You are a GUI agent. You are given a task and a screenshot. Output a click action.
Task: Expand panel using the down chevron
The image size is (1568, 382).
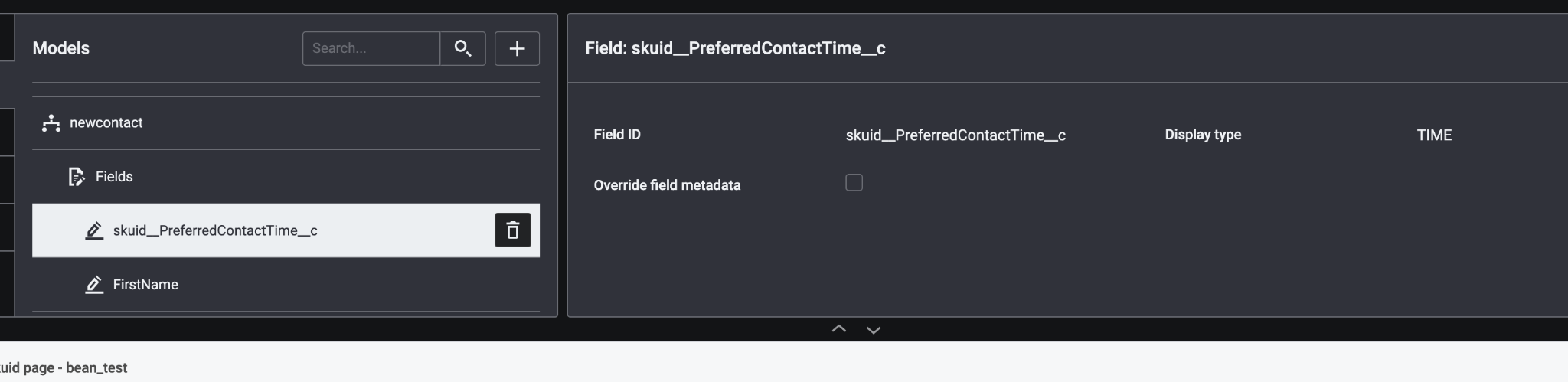pos(874,329)
